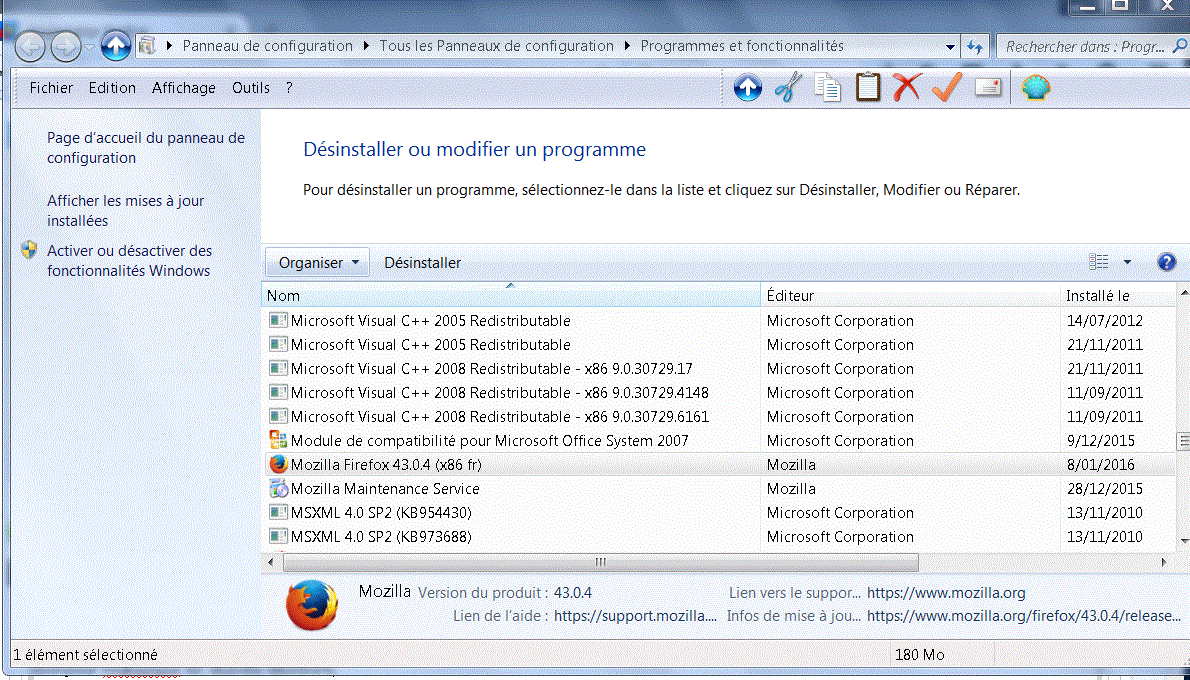Click the orange checkmark Properties icon
Viewport: 1190px width, 680px height.
pyautogui.click(x=946, y=87)
